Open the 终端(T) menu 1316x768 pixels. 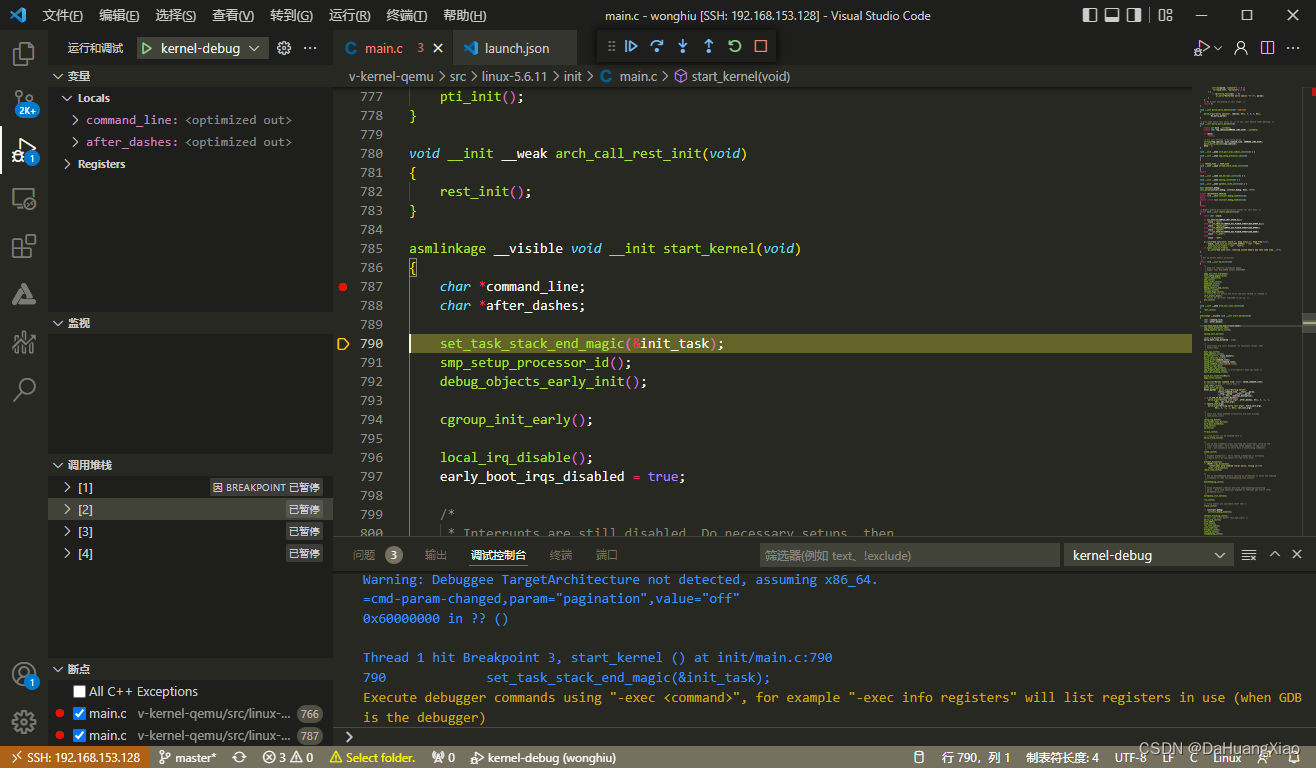tap(406, 15)
